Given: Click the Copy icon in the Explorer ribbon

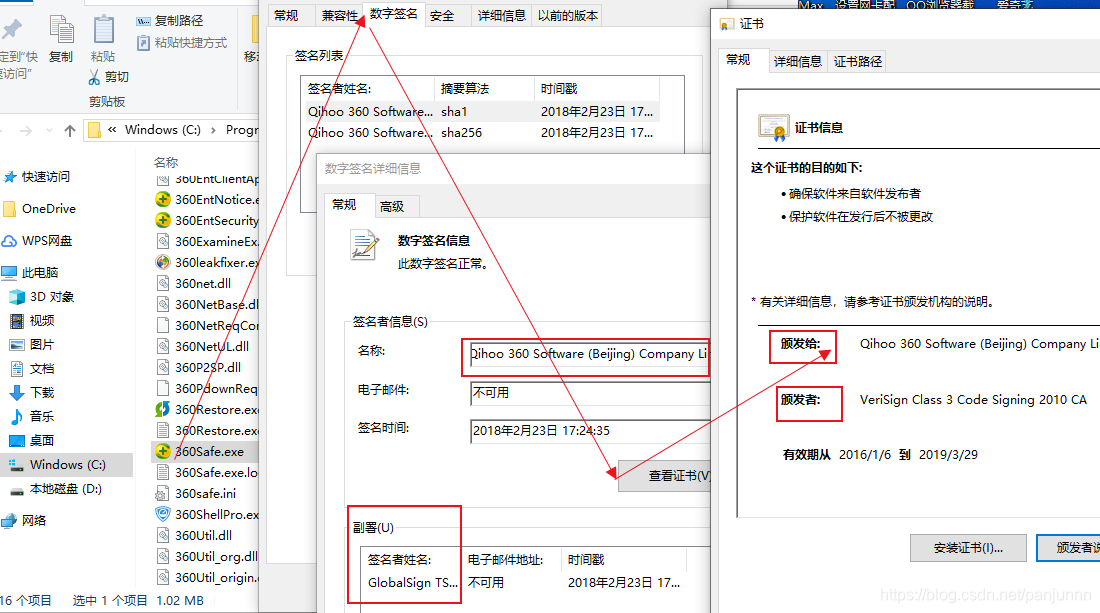Looking at the screenshot, I should tap(61, 31).
